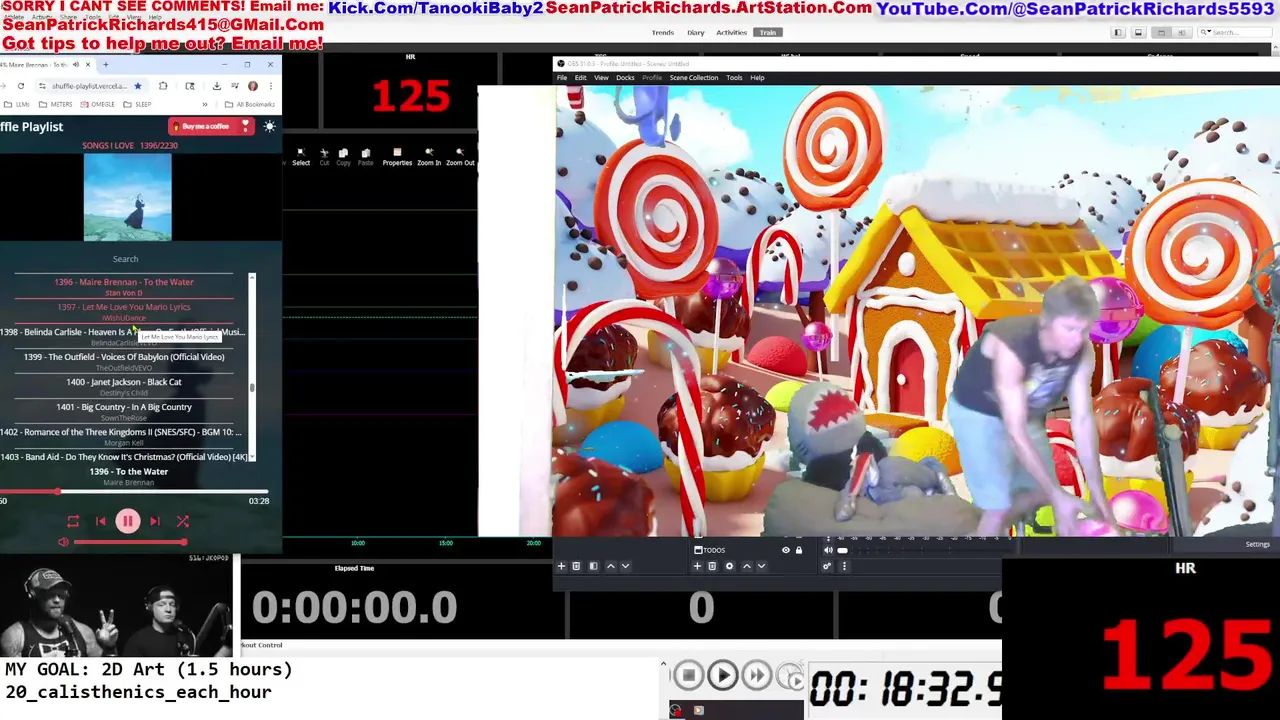Play 1398 - Belinda Carlisle Heaven track
The image size is (1280, 720).
(122, 336)
